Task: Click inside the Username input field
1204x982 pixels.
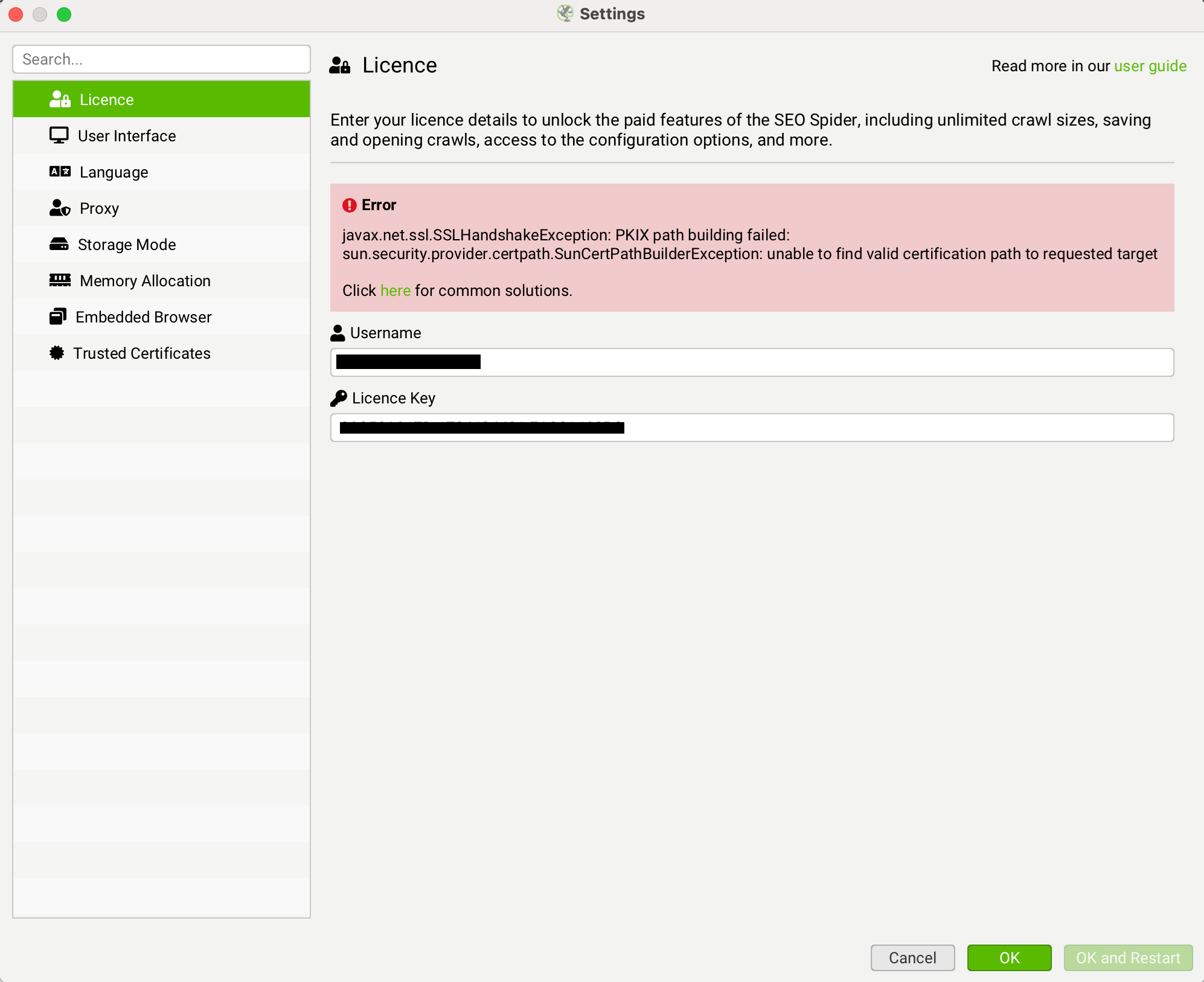Action: (x=751, y=362)
